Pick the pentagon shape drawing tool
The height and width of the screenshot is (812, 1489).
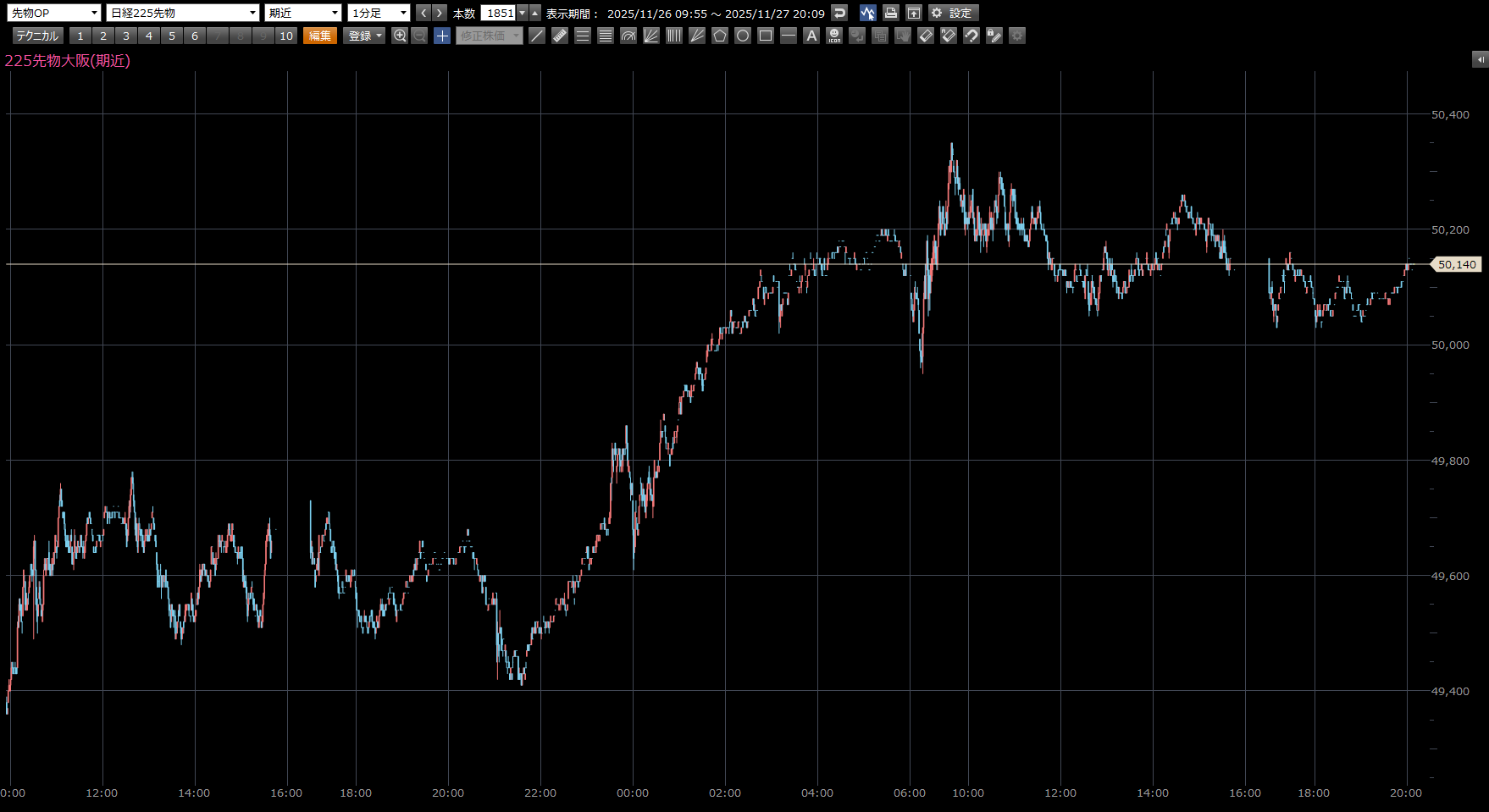[720, 36]
